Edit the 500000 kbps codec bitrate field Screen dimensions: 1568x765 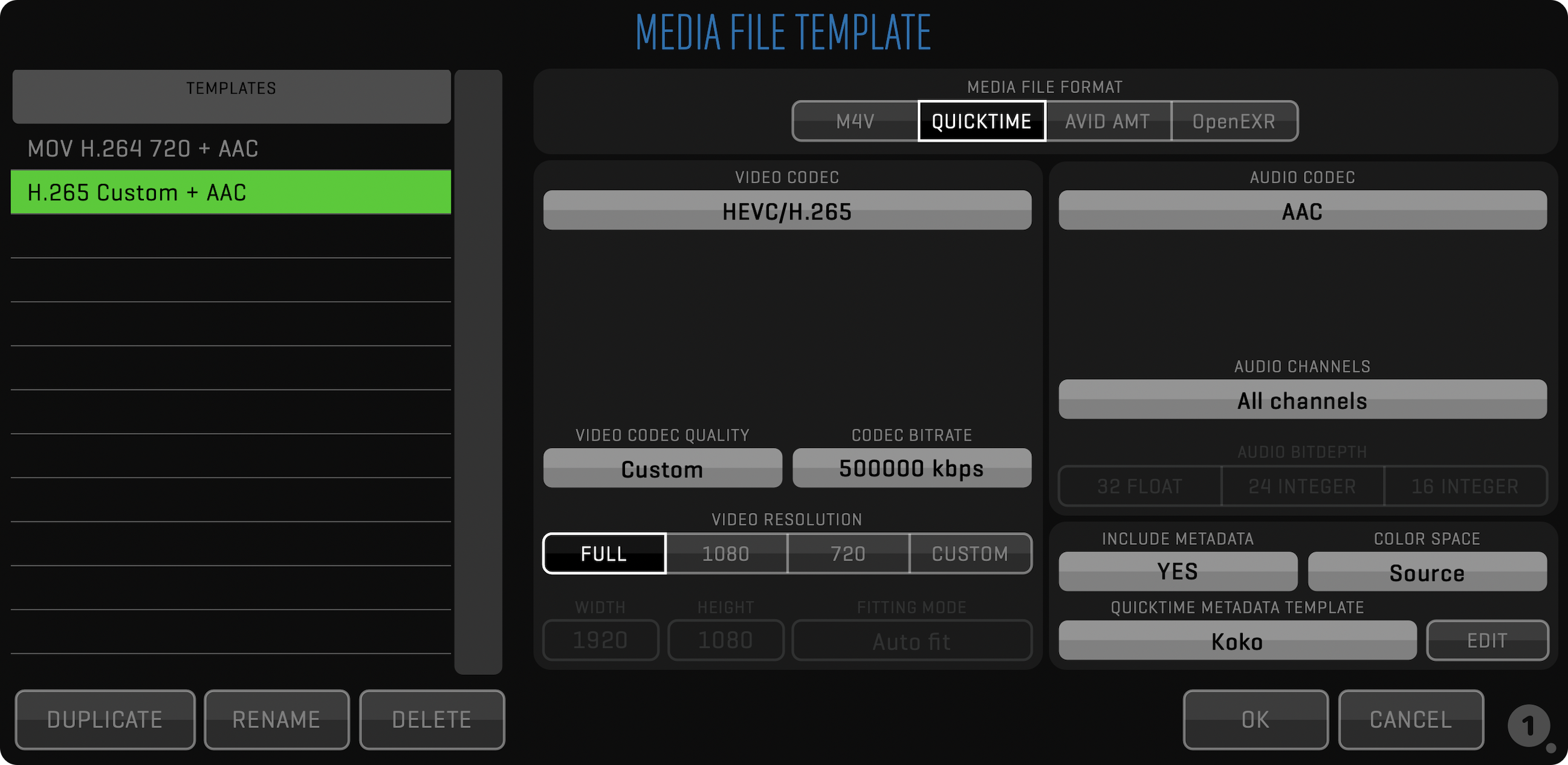click(911, 469)
